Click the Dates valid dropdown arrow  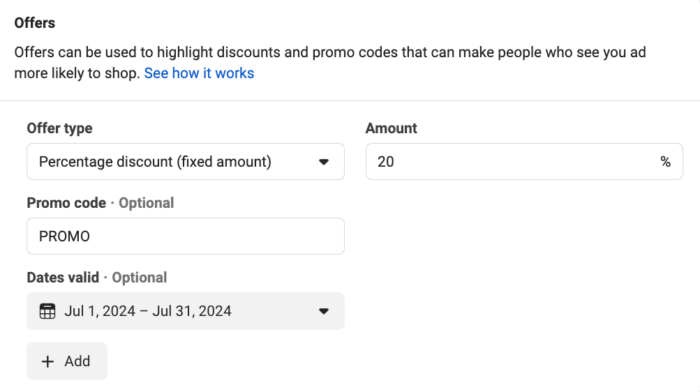[324, 311]
